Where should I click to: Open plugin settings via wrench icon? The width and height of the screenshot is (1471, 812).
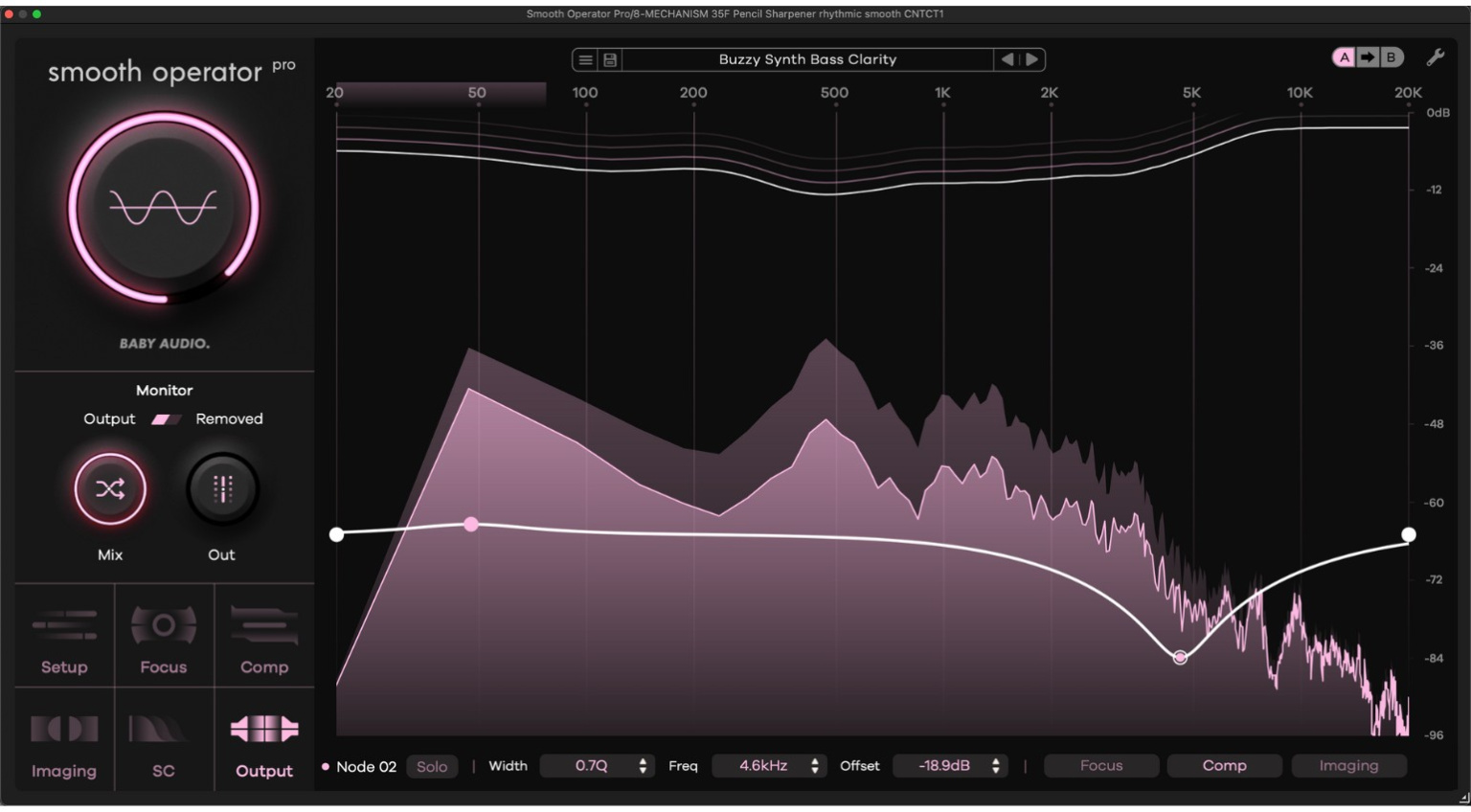coord(1434,57)
